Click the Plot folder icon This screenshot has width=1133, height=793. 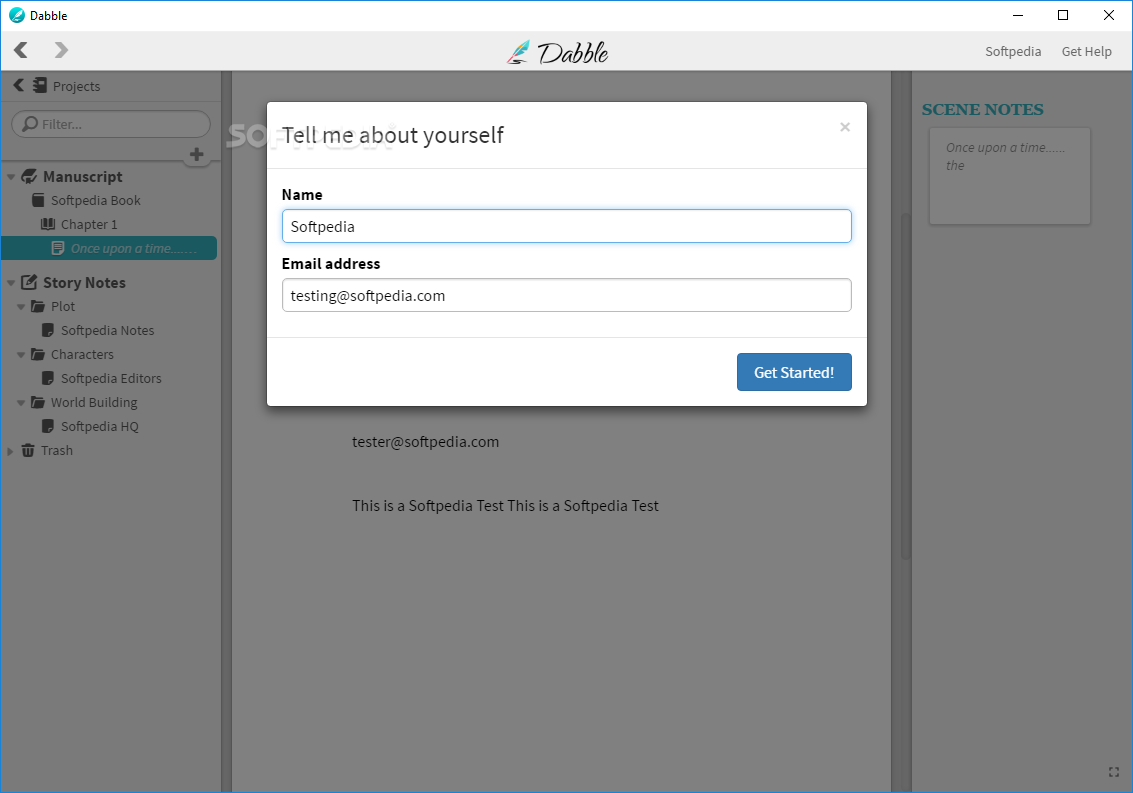click(38, 307)
